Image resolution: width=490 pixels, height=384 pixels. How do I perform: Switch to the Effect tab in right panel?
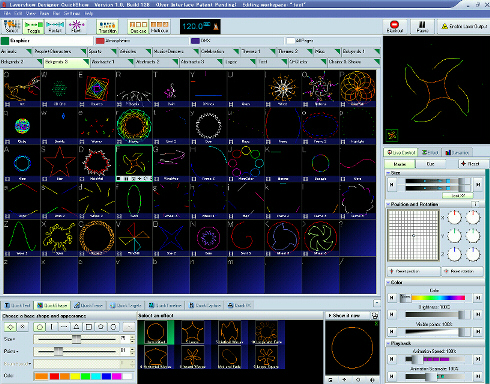point(430,153)
